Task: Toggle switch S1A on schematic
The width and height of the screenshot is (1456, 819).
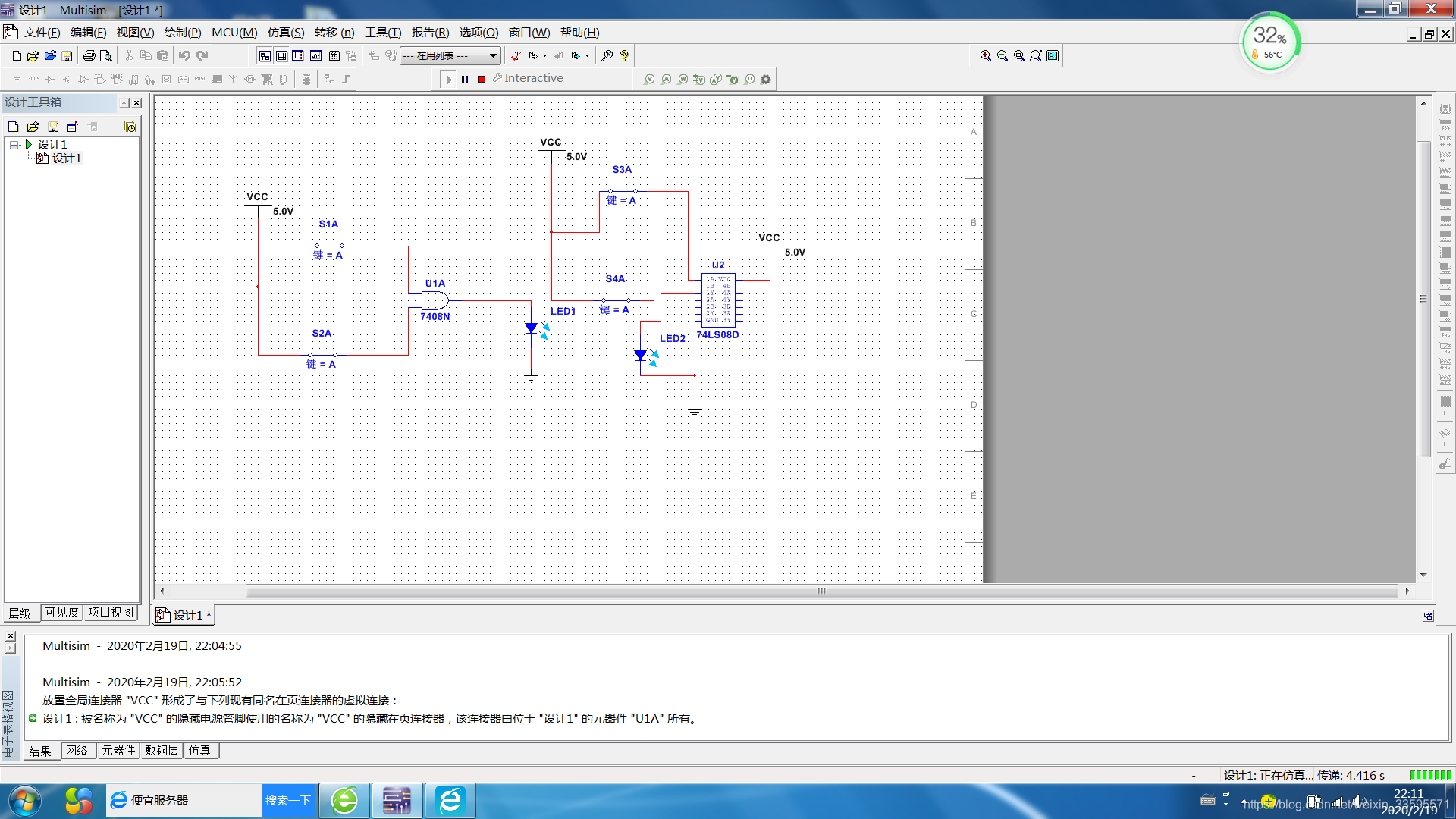Action: tap(329, 246)
